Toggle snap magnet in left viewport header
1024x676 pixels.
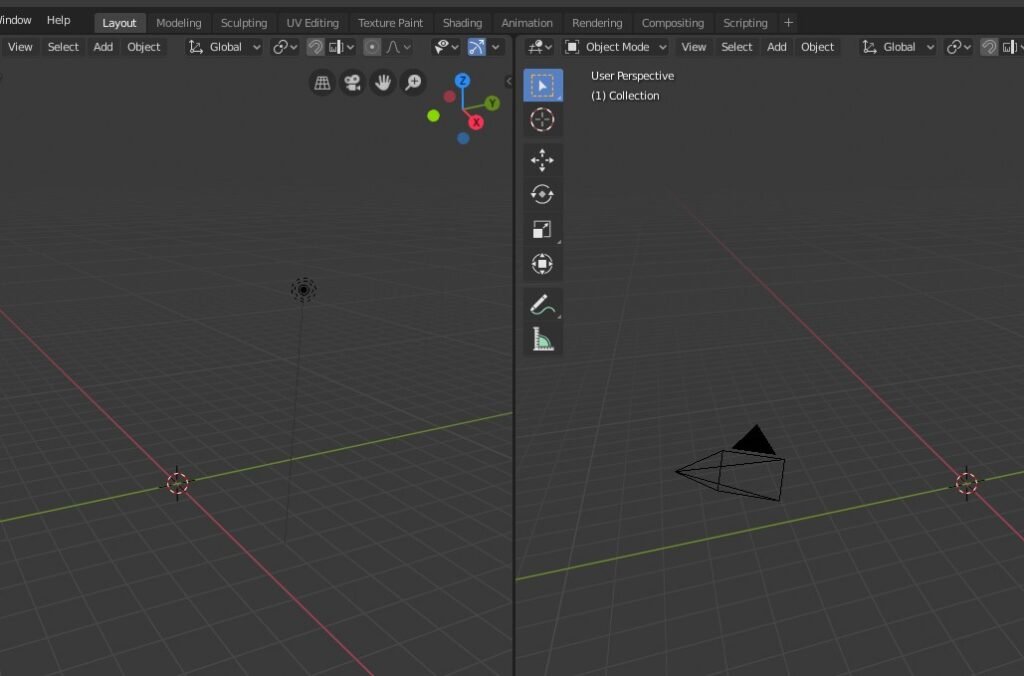(315, 47)
